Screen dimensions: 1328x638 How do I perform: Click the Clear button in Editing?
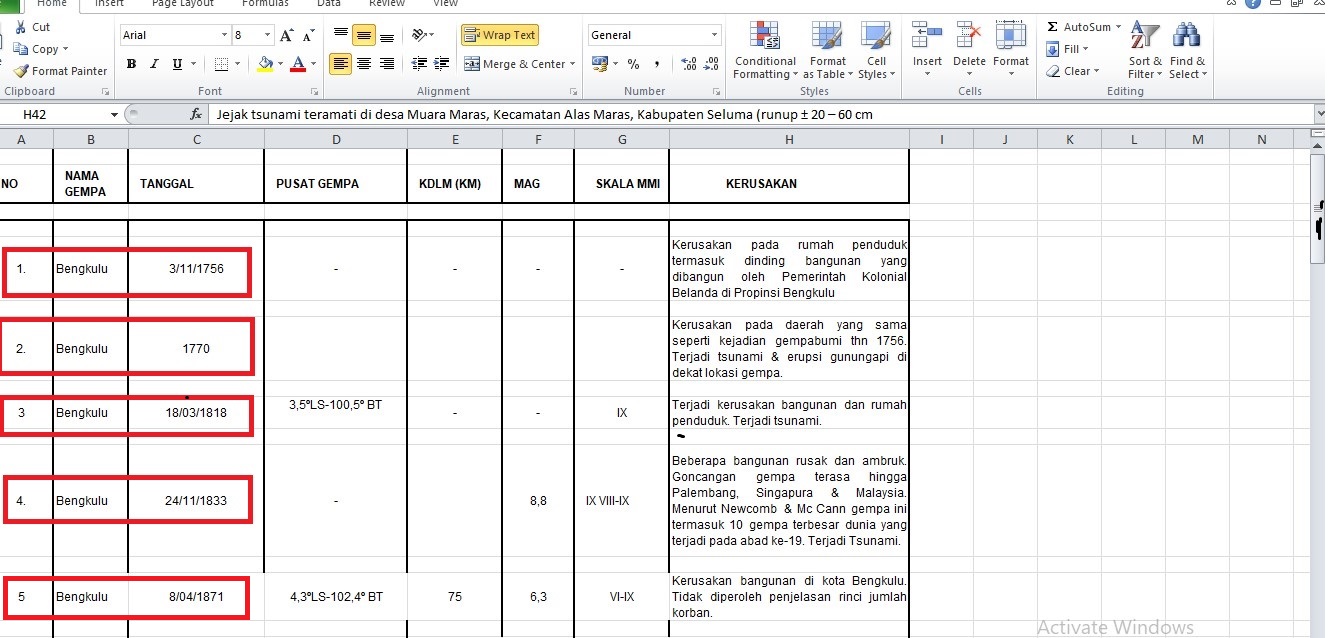(1071, 71)
